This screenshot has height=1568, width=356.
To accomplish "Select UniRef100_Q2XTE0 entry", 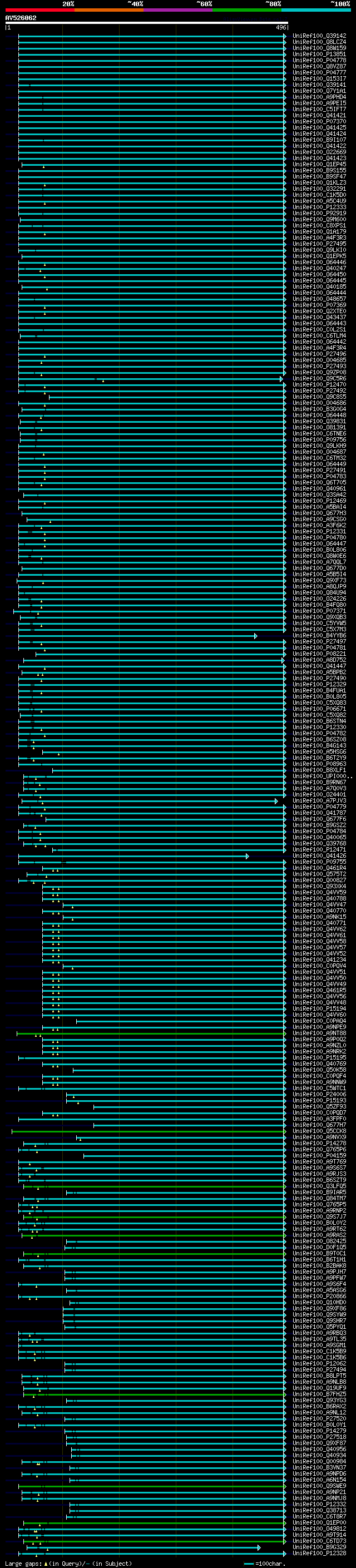I will 319,311.
